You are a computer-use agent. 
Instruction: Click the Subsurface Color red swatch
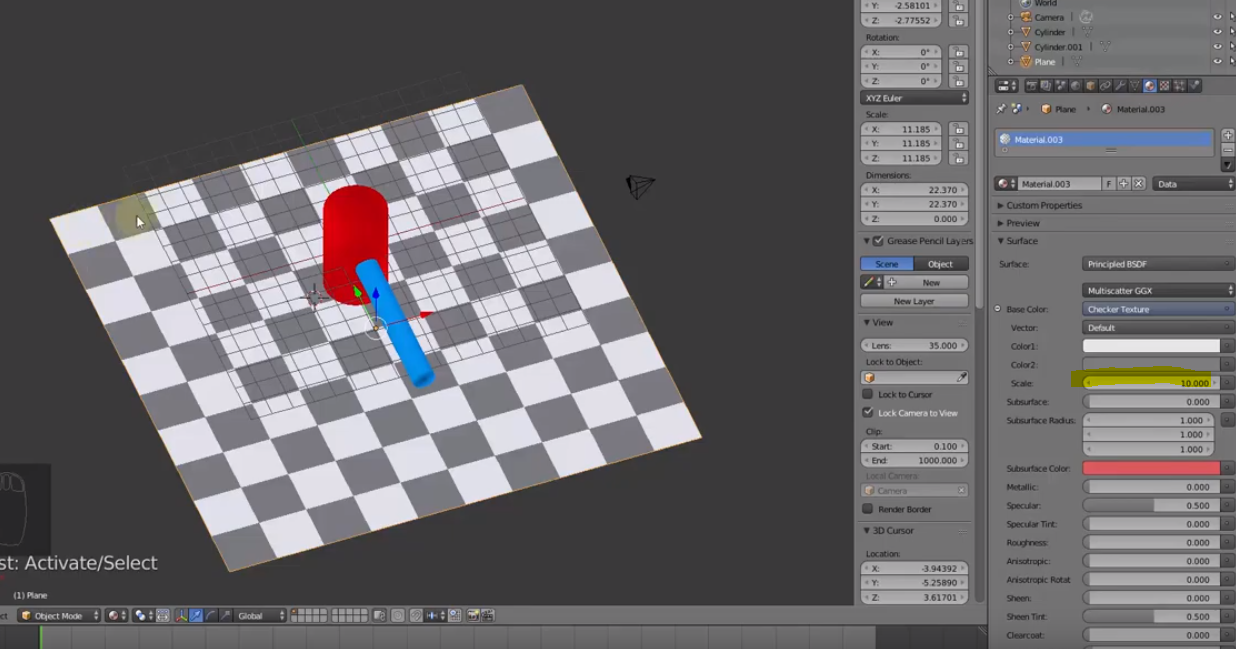pyautogui.click(x=1152, y=468)
